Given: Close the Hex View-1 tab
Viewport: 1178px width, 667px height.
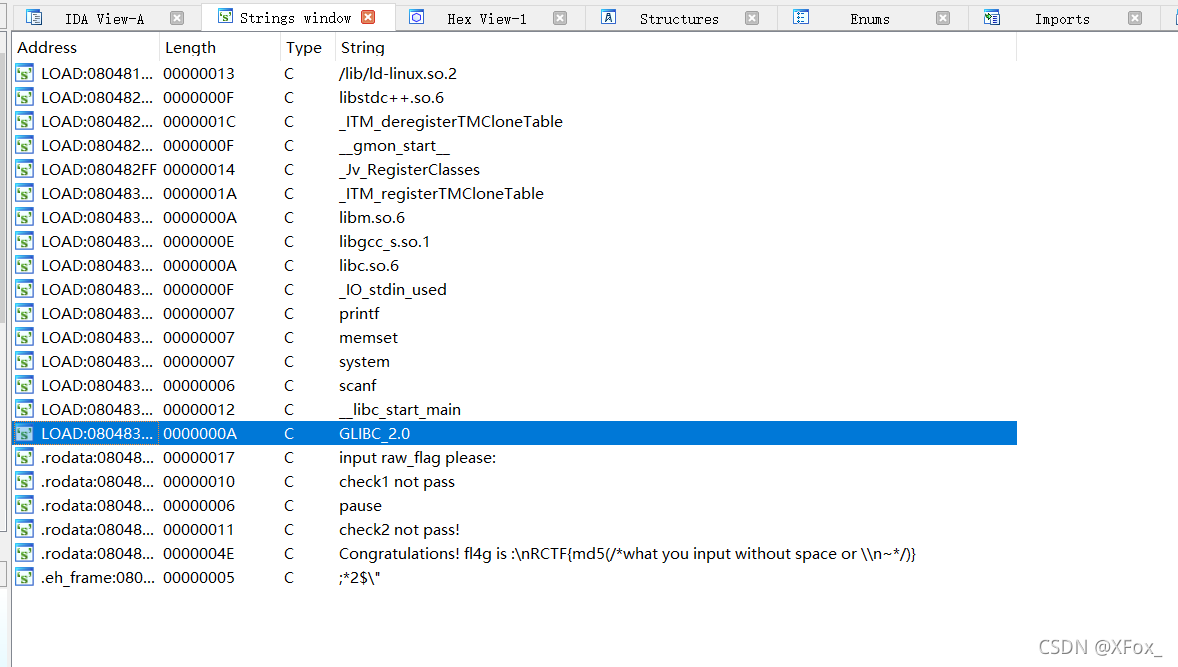Looking at the screenshot, I should 560,18.
